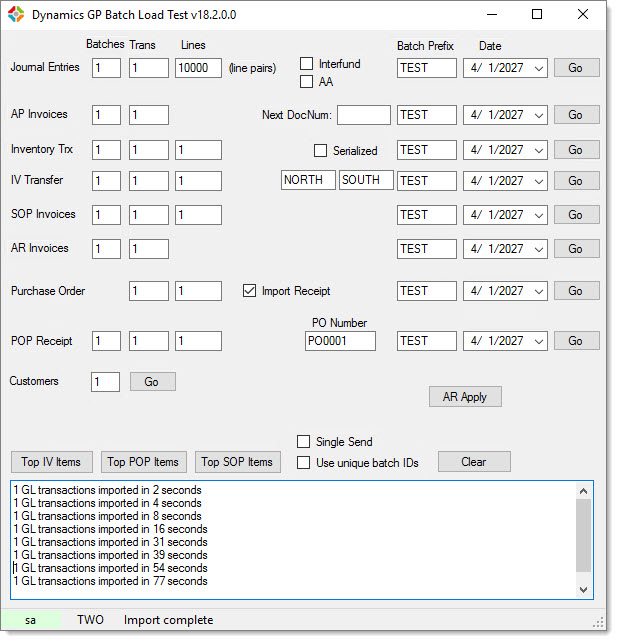The height and width of the screenshot is (641, 617).
Task: Click Go next to Customers
Action: pos(153,381)
